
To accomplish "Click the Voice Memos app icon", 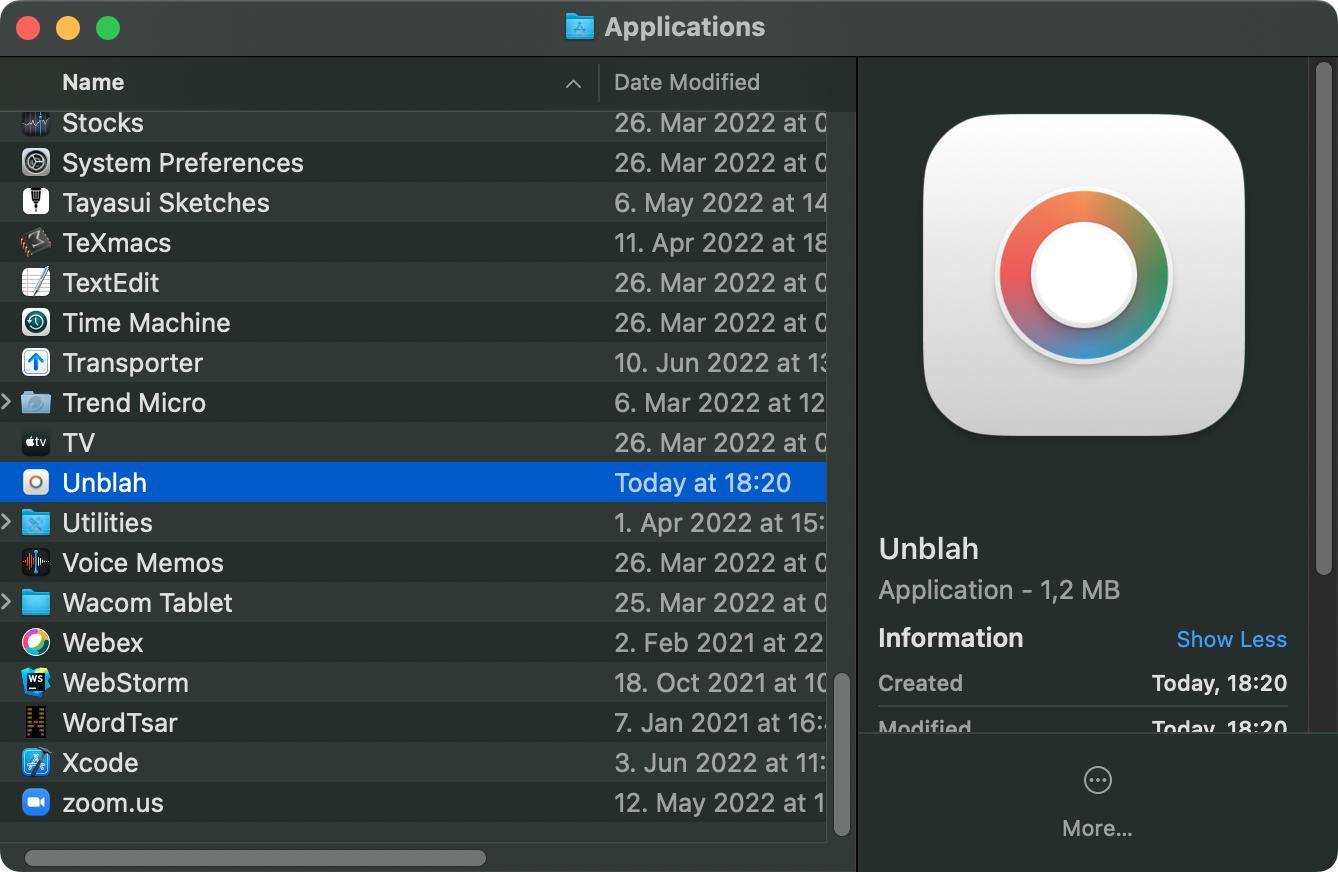I will [36, 563].
